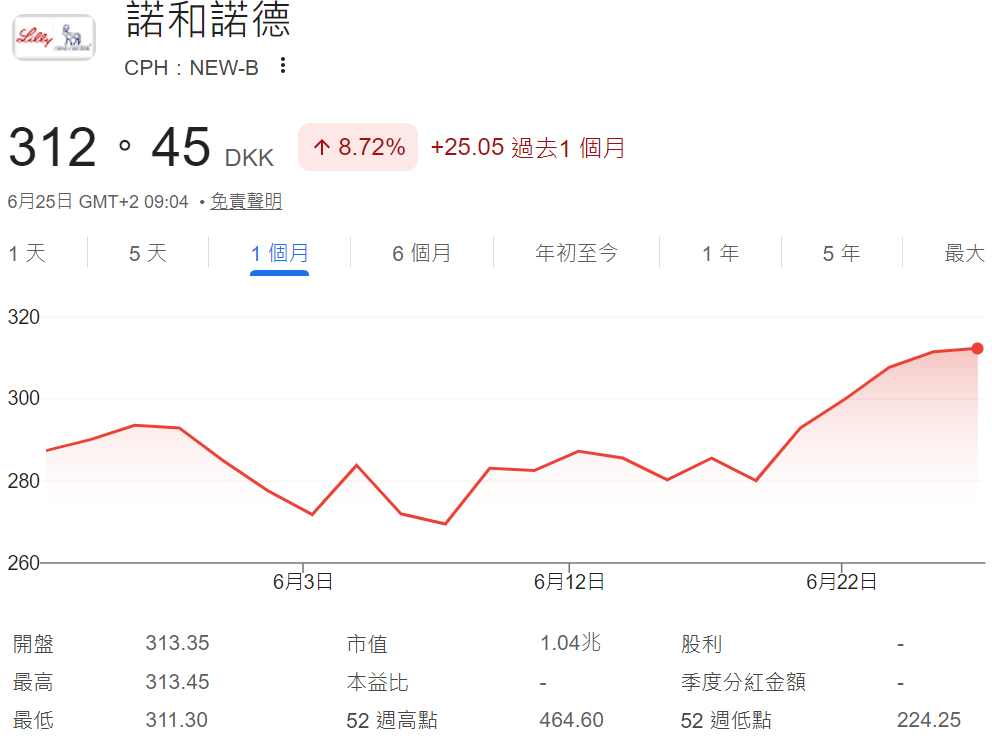Screen dimensions: 992x738
Task: Click the high value 313.45
Action: tap(177, 682)
